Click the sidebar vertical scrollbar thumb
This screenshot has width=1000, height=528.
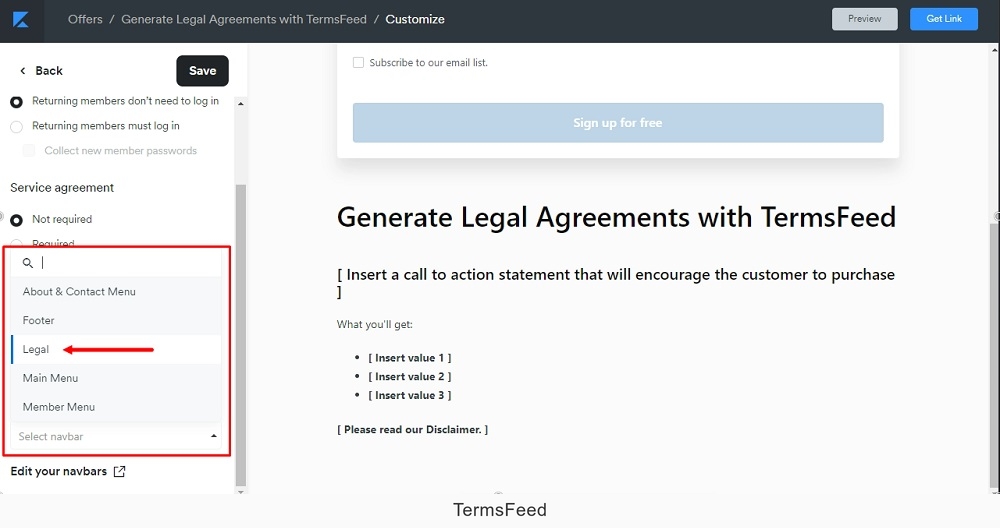[x=240, y=335]
